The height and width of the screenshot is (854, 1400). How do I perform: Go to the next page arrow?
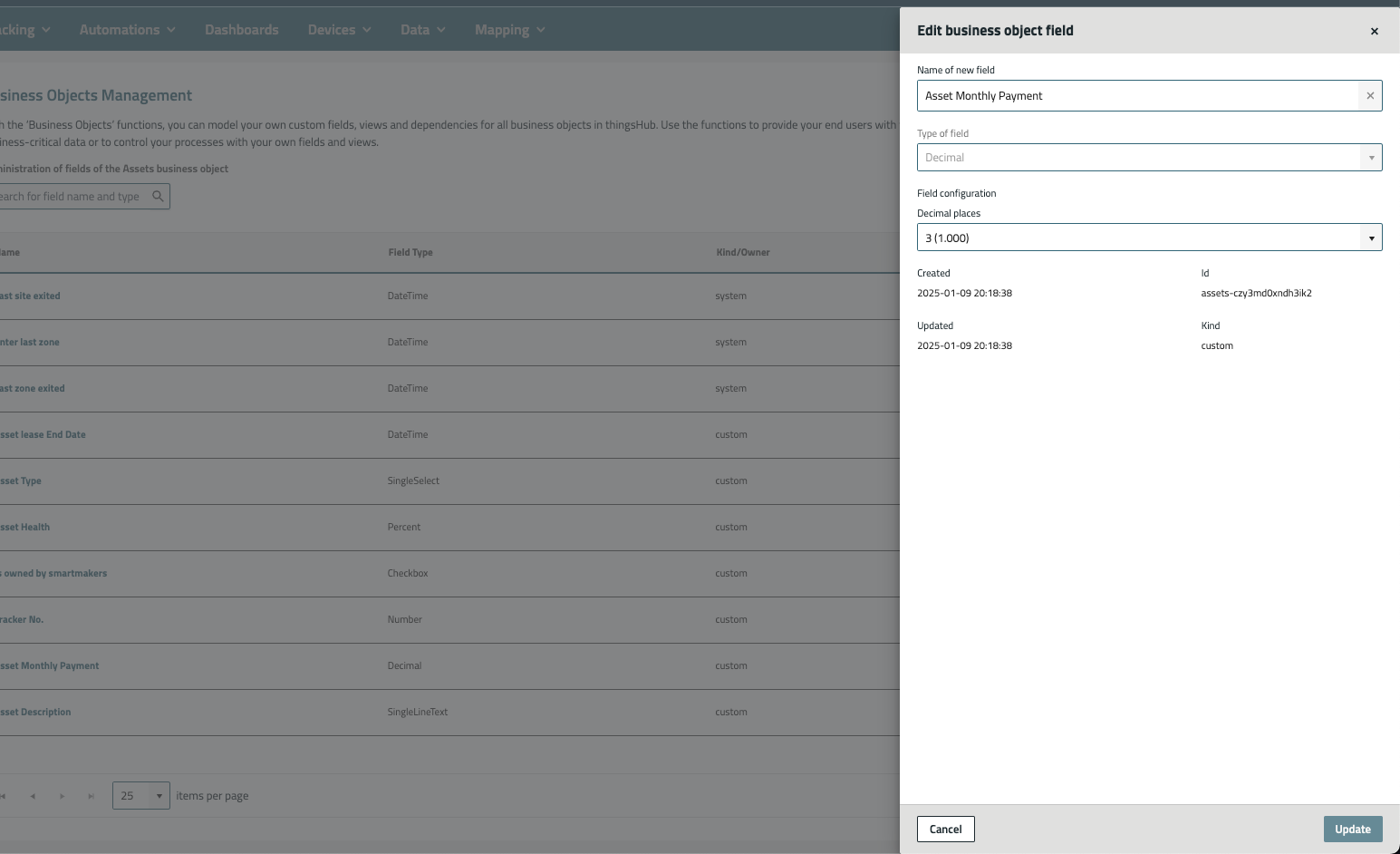point(62,796)
